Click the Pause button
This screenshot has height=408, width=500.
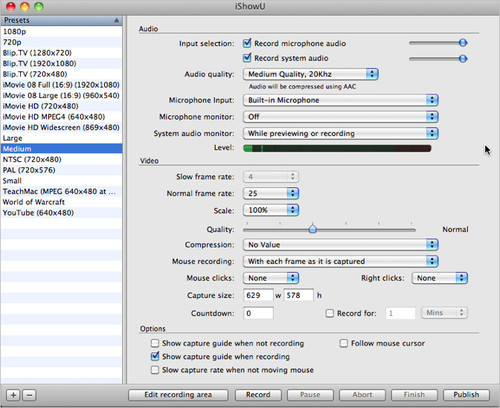pos(310,395)
